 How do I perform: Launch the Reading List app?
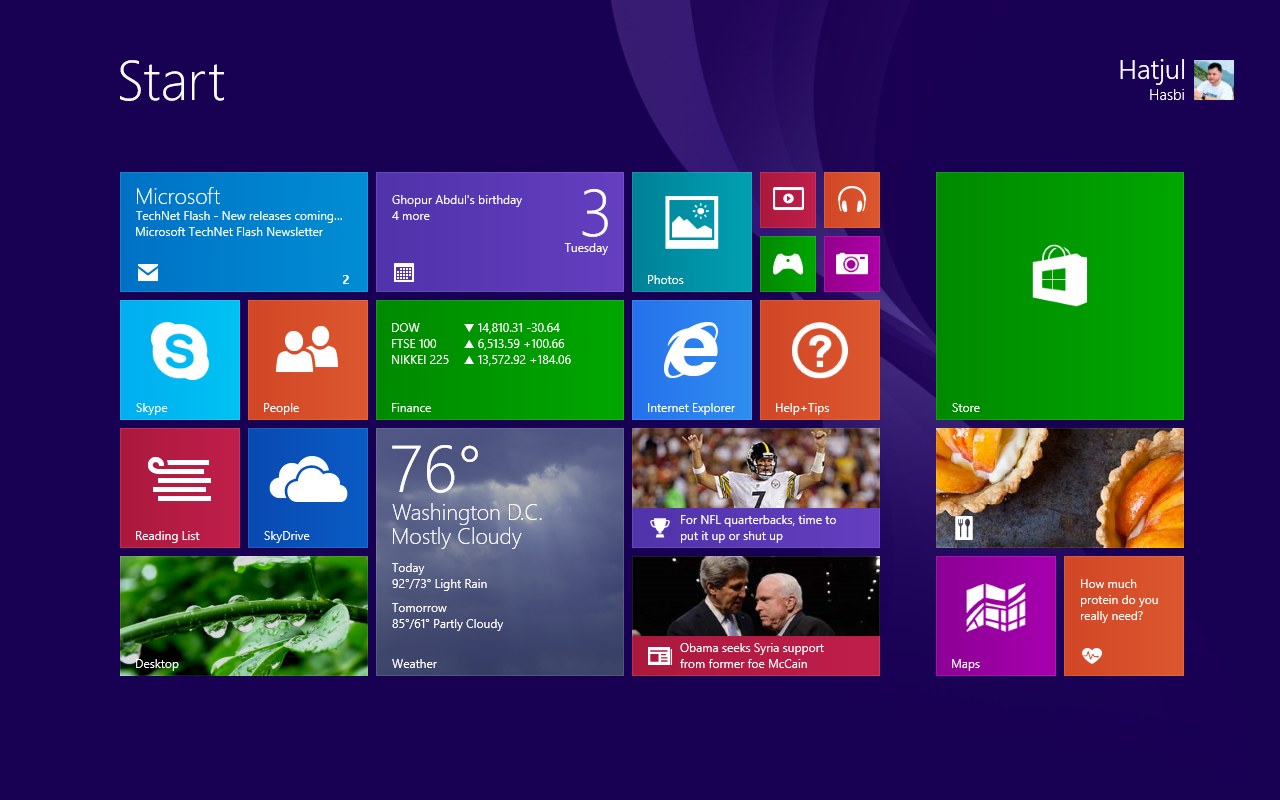(x=180, y=488)
